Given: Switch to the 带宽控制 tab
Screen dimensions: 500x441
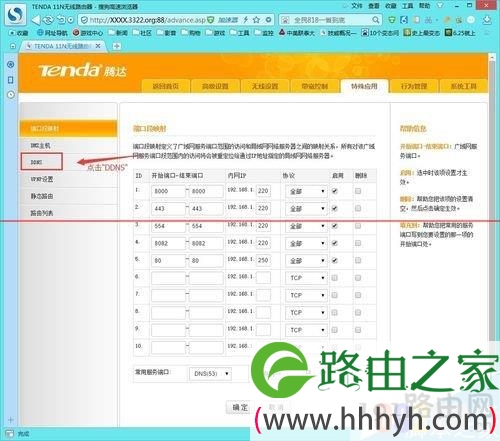Looking at the screenshot, I should pos(315,86).
